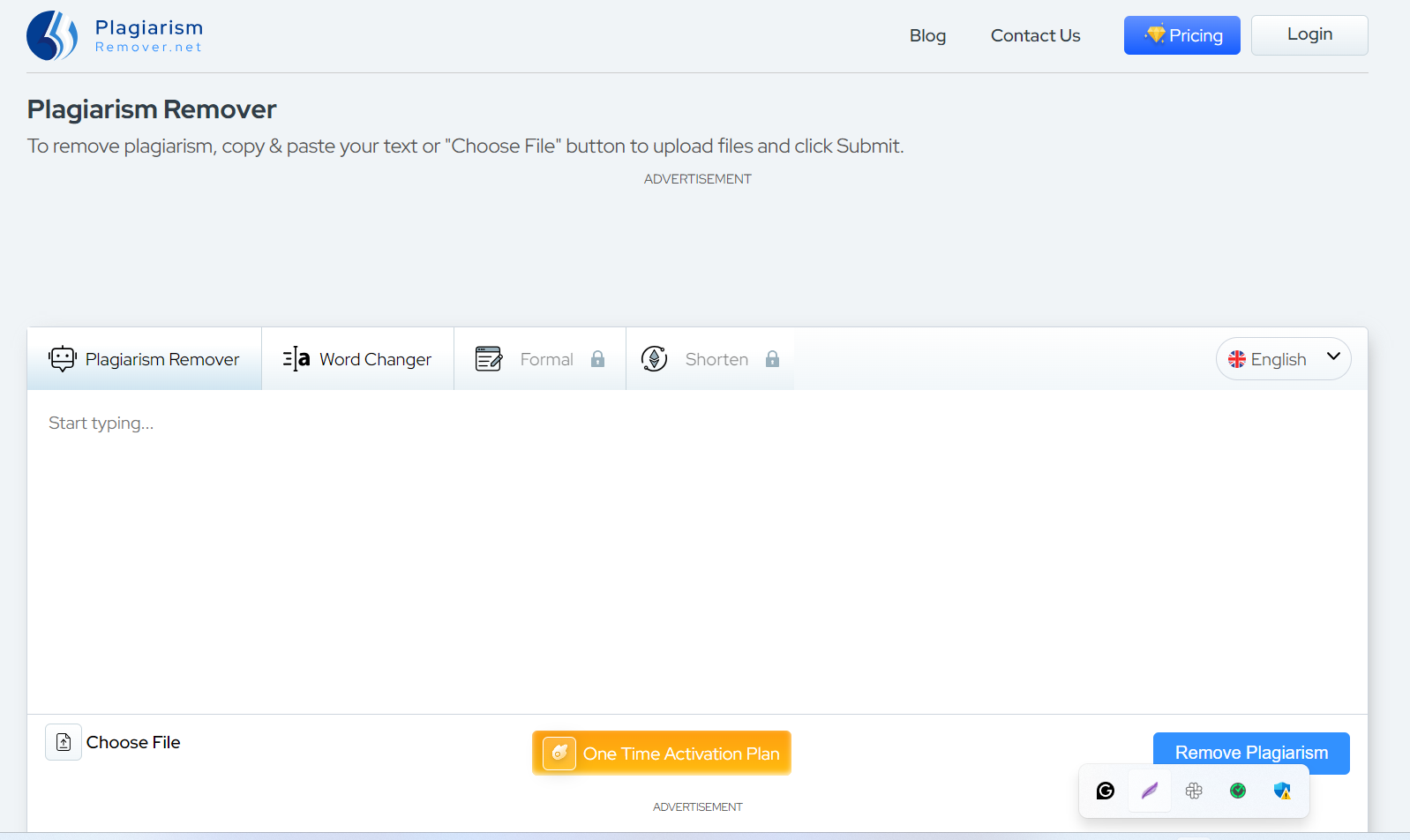Image resolution: width=1410 pixels, height=840 pixels.
Task: Click the blue Pricing button
Action: (x=1181, y=35)
